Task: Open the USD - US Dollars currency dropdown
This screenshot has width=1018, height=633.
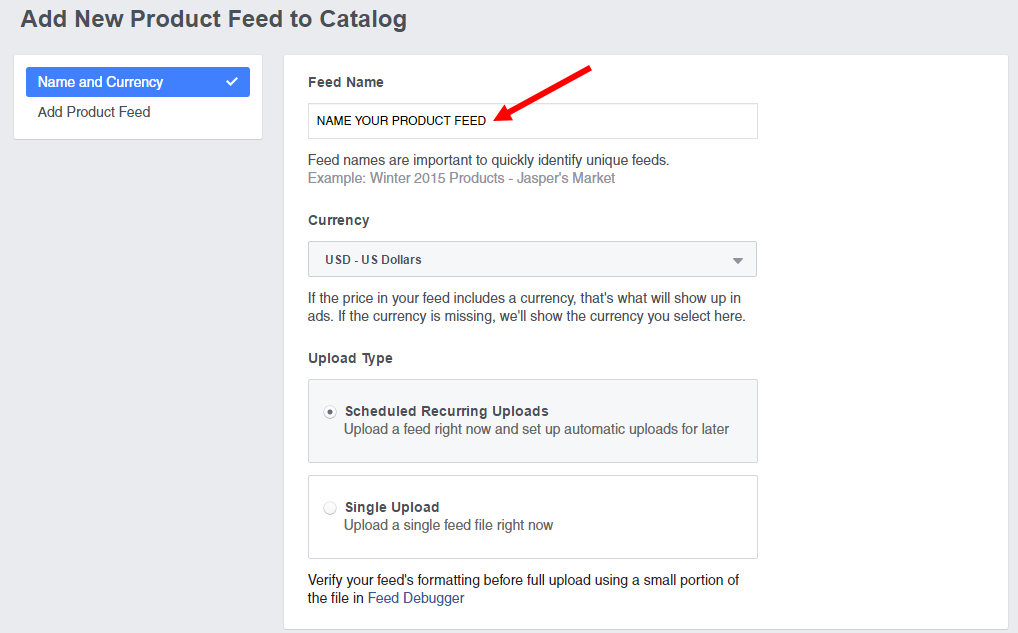Action: [532, 259]
